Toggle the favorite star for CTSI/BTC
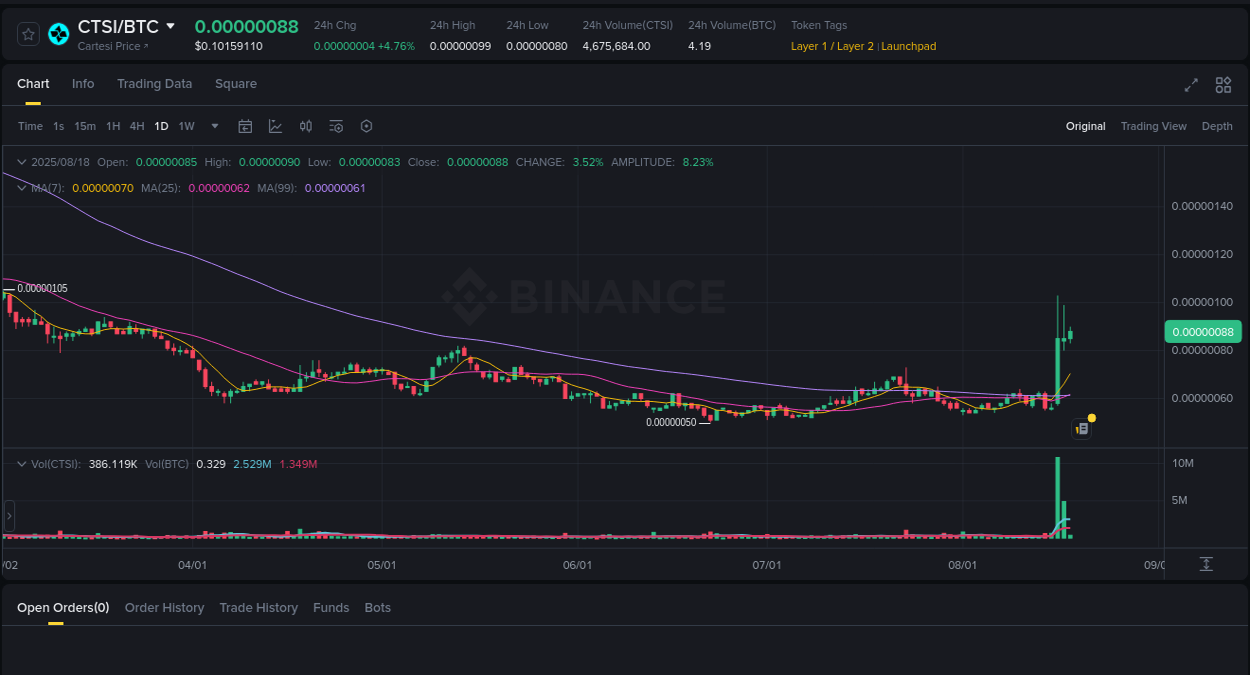This screenshot has height=675, width=1250. tap(28, 33)
